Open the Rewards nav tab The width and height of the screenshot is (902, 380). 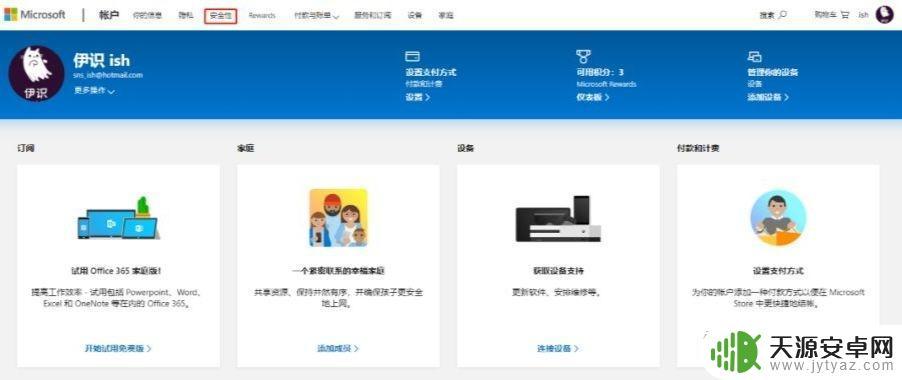tap(262, 16)
